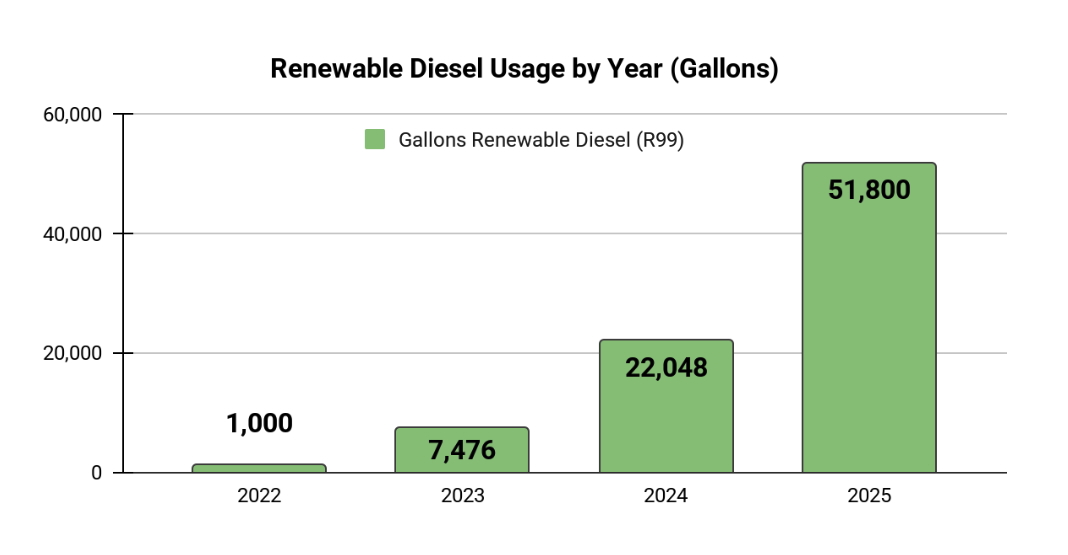Click the y-axis label '20,000'

click(72, 353)
